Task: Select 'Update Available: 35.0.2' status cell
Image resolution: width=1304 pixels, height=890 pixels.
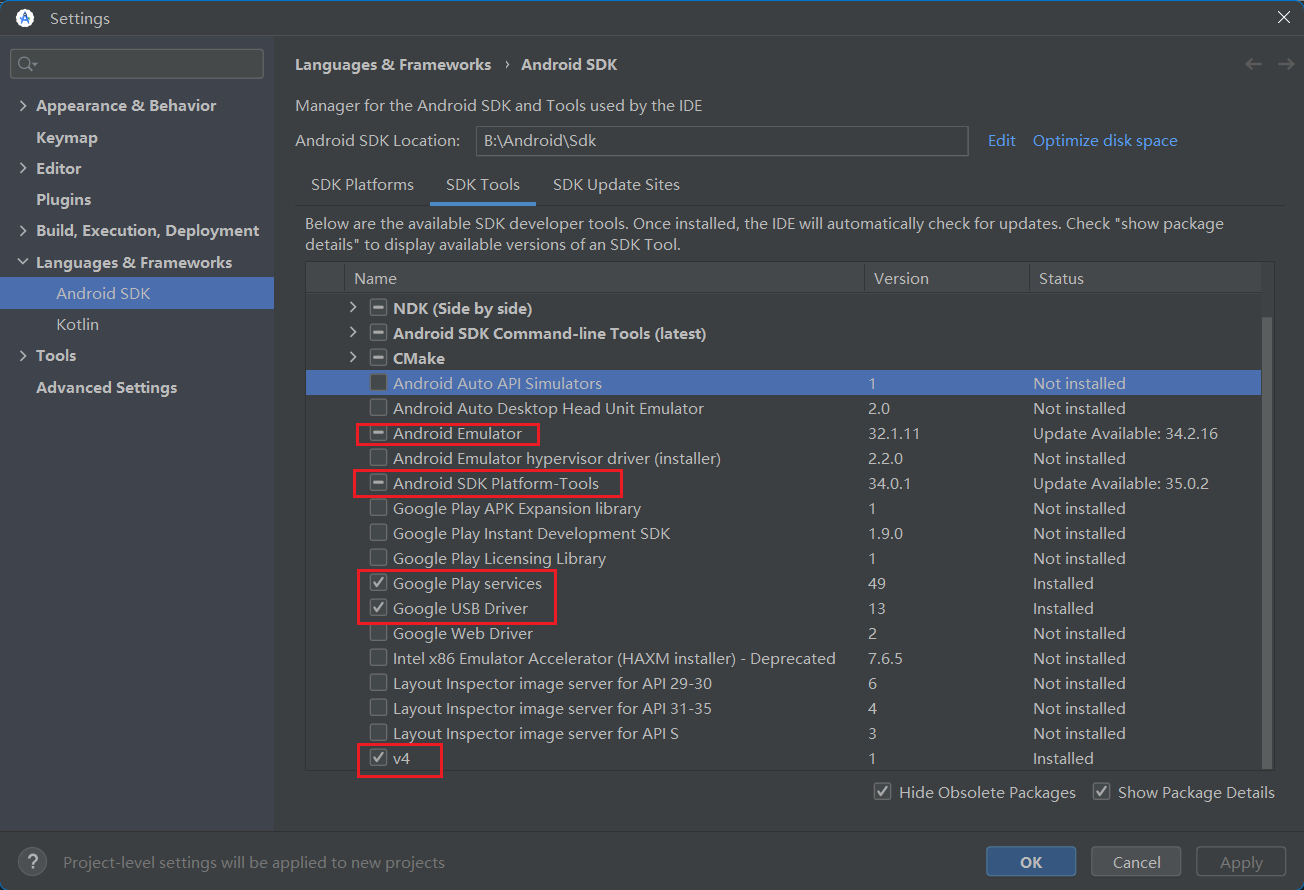Action: pos(1121,483)
